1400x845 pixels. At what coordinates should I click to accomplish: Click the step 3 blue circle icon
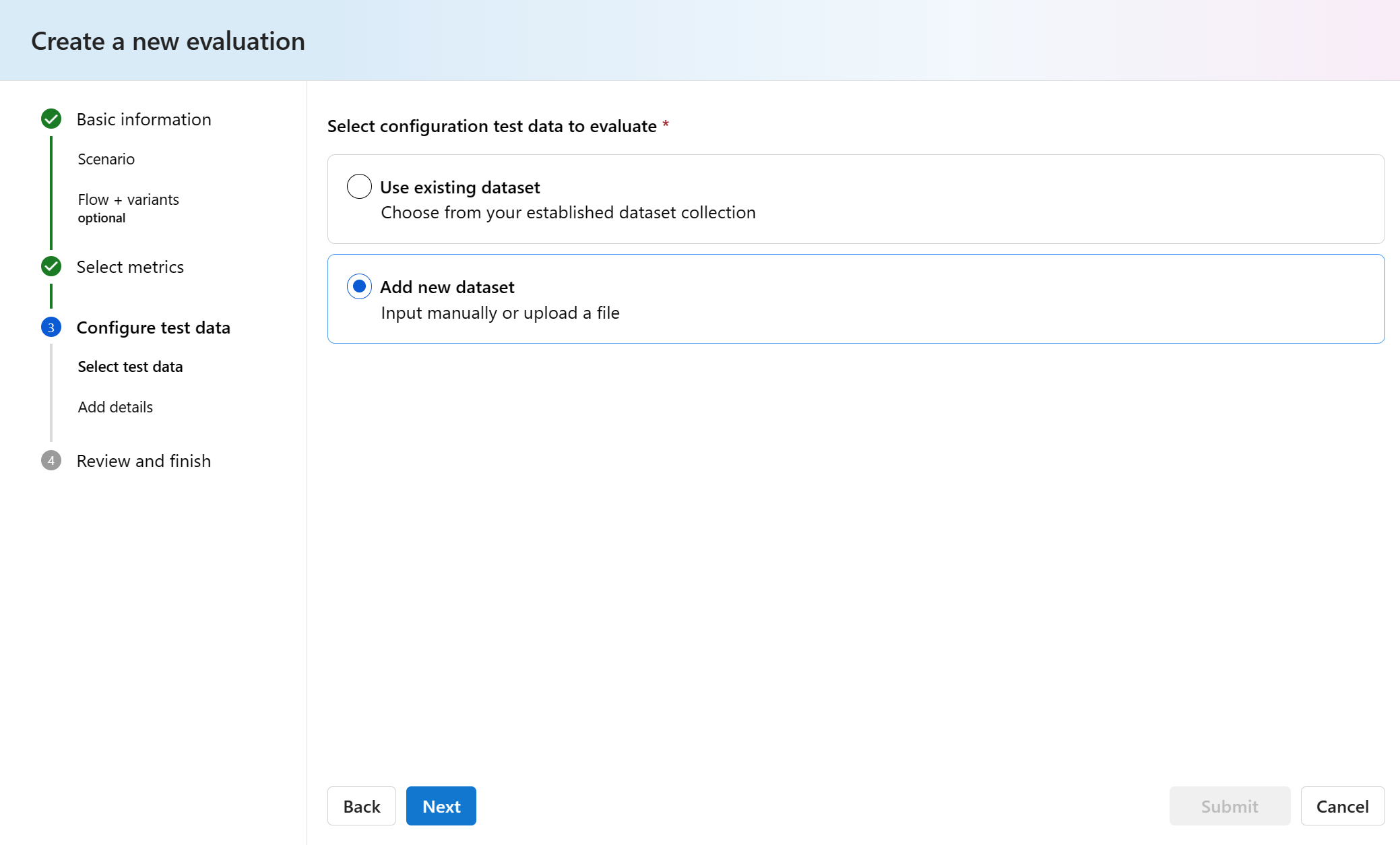tap(51, 327)
